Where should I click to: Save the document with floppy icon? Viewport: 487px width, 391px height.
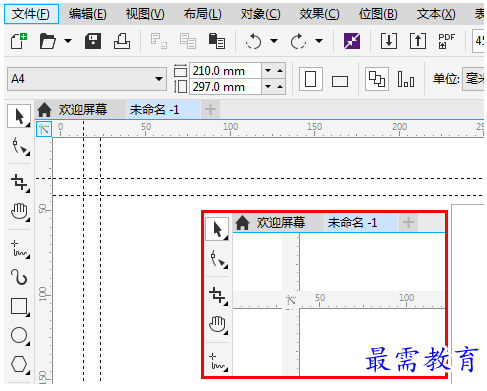[x=93, y=41]
